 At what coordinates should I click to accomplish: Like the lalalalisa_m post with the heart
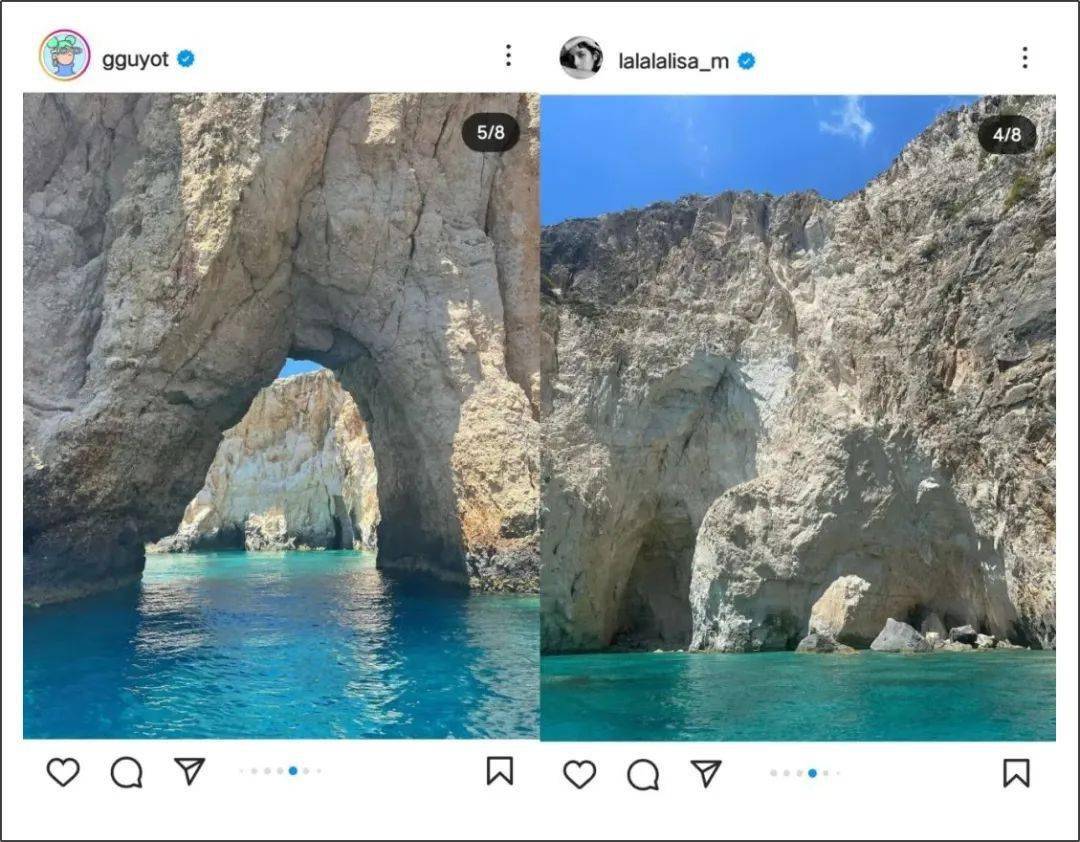(580, 774)
